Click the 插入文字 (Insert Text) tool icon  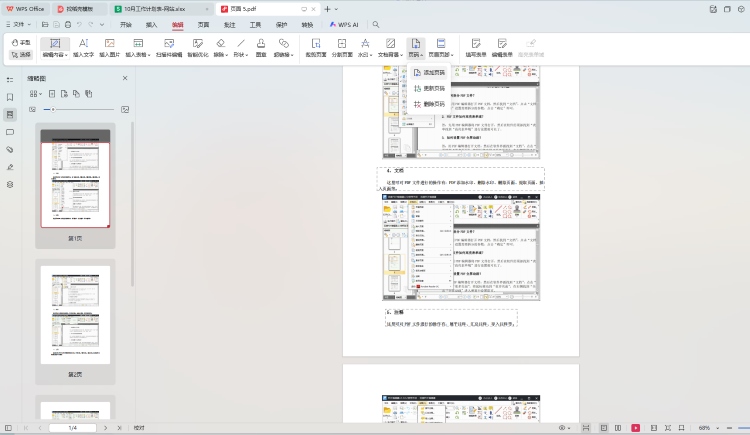point(83,43)
